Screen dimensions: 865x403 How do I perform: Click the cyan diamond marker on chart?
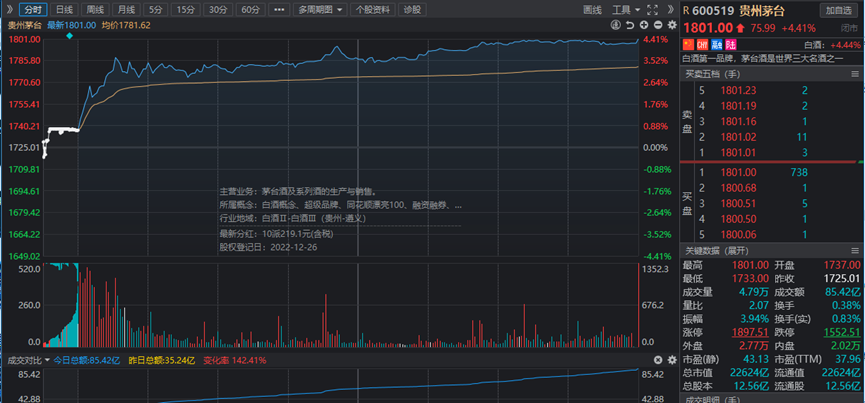pyautogui.click(x=70, y=36)
